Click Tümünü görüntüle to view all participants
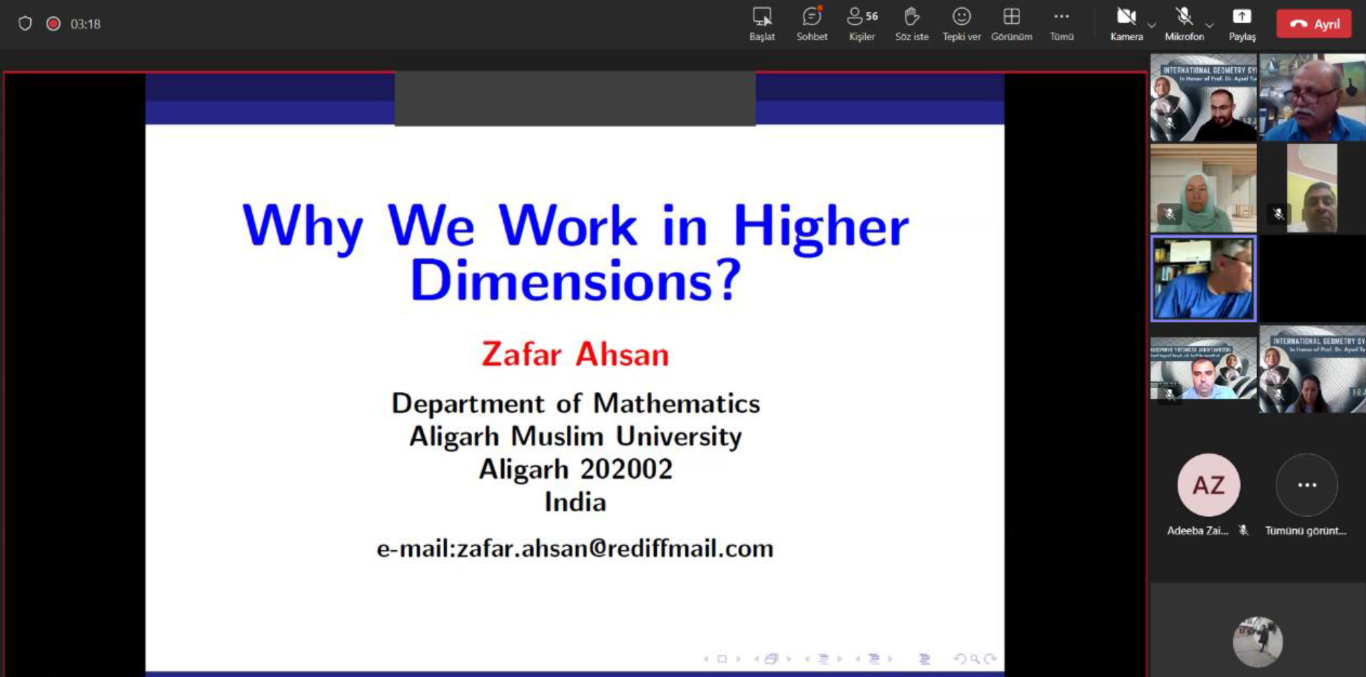Image resolution: width=1366 pixels, height=677 pixels. 1306,485
